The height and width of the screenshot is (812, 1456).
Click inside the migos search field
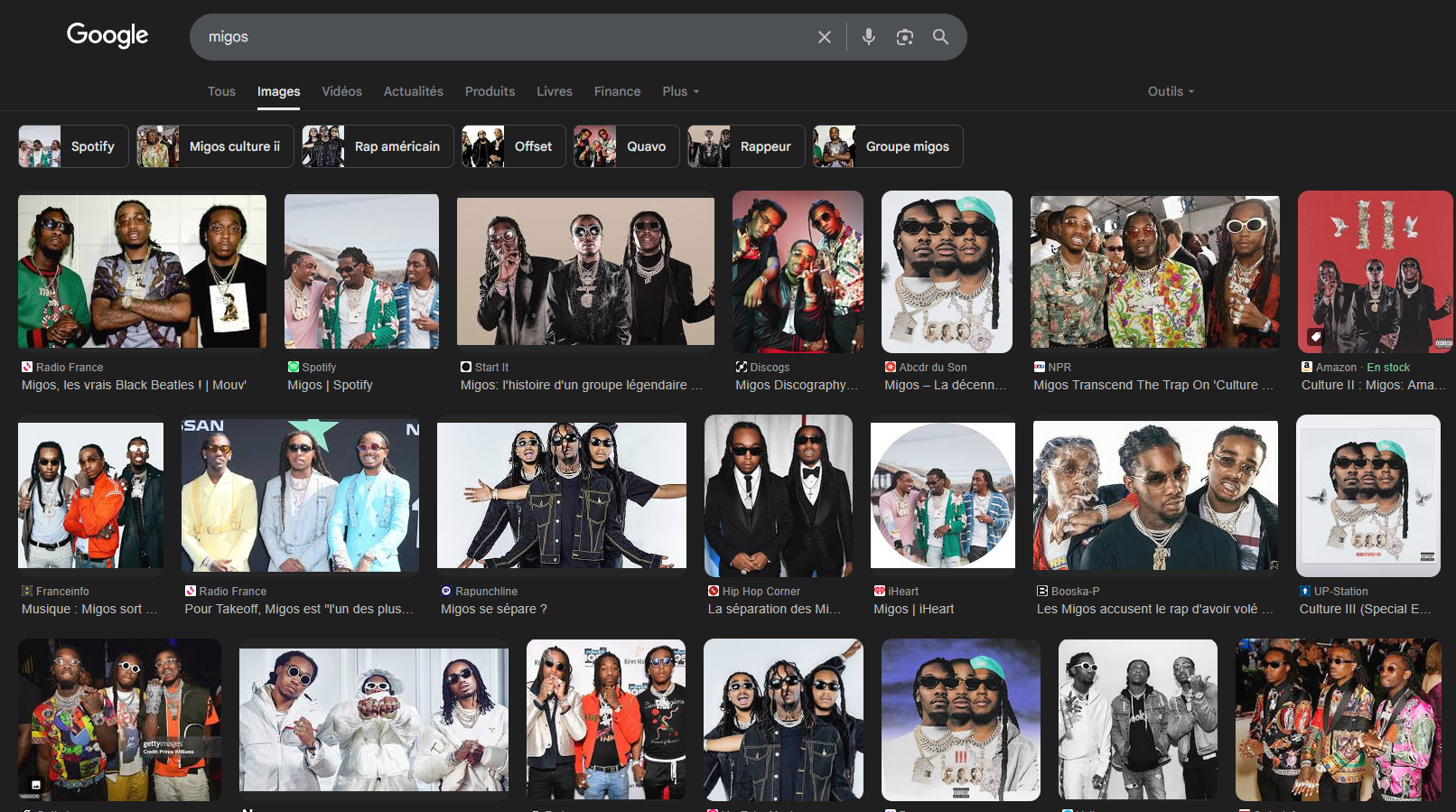[506, 37]
